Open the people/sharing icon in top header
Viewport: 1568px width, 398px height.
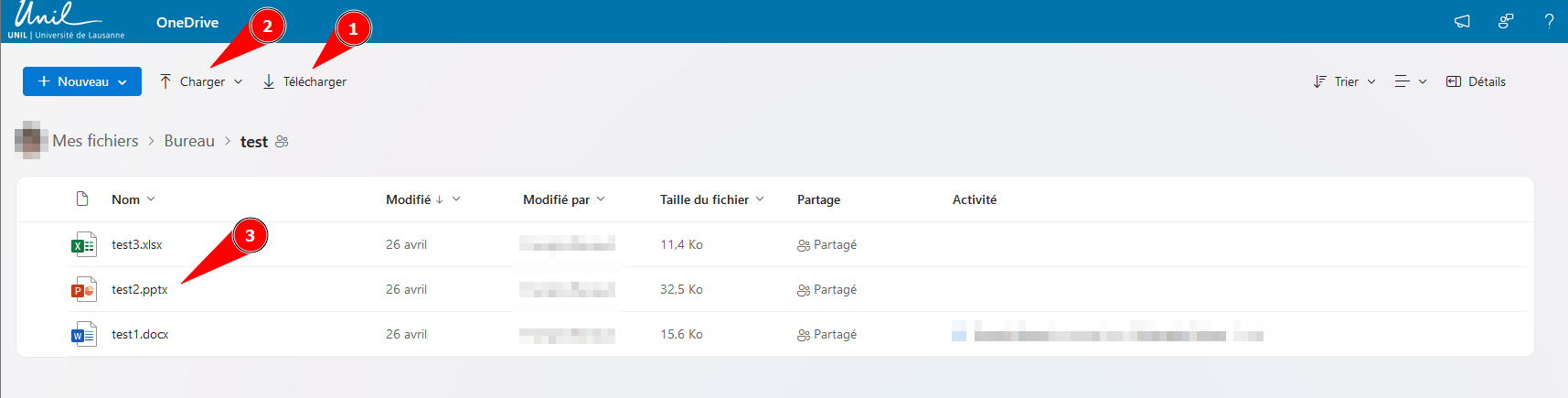click(x=1506, y=21)
